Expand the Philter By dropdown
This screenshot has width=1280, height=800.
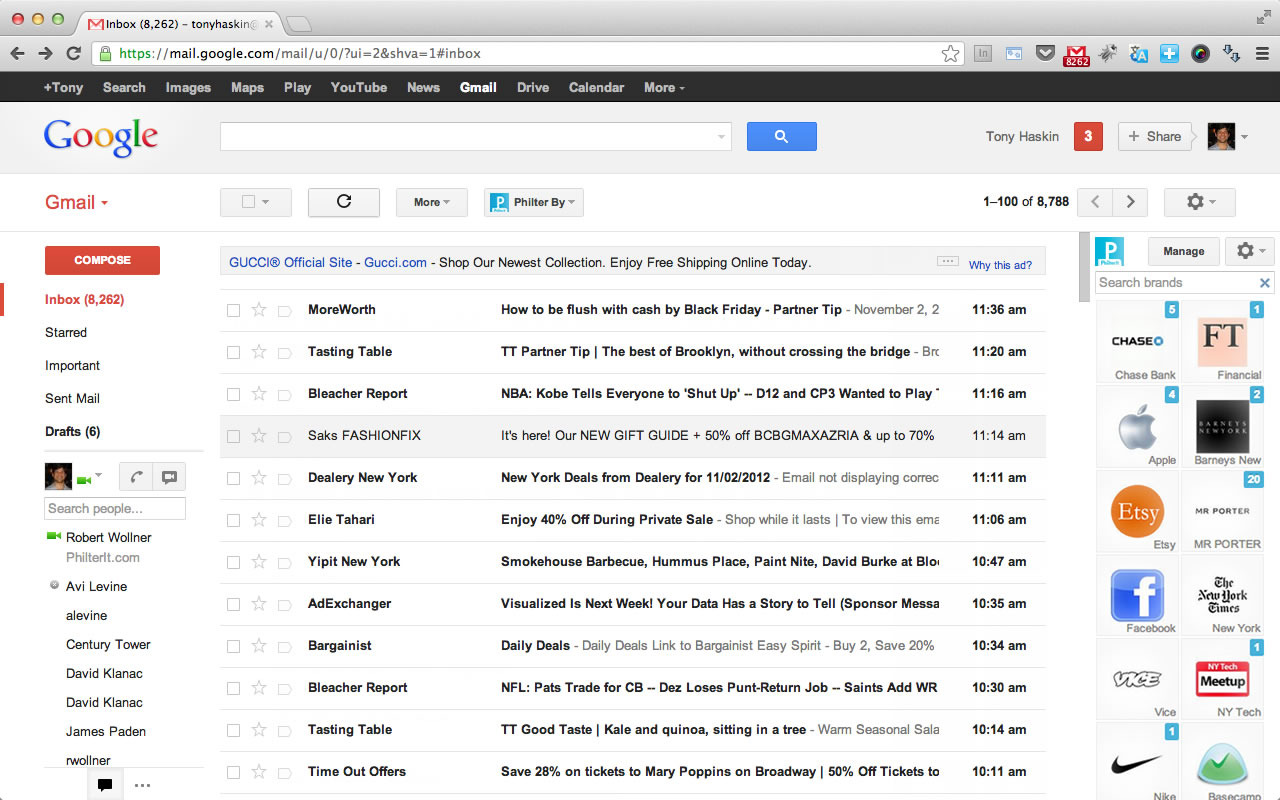tap(534, 202)
